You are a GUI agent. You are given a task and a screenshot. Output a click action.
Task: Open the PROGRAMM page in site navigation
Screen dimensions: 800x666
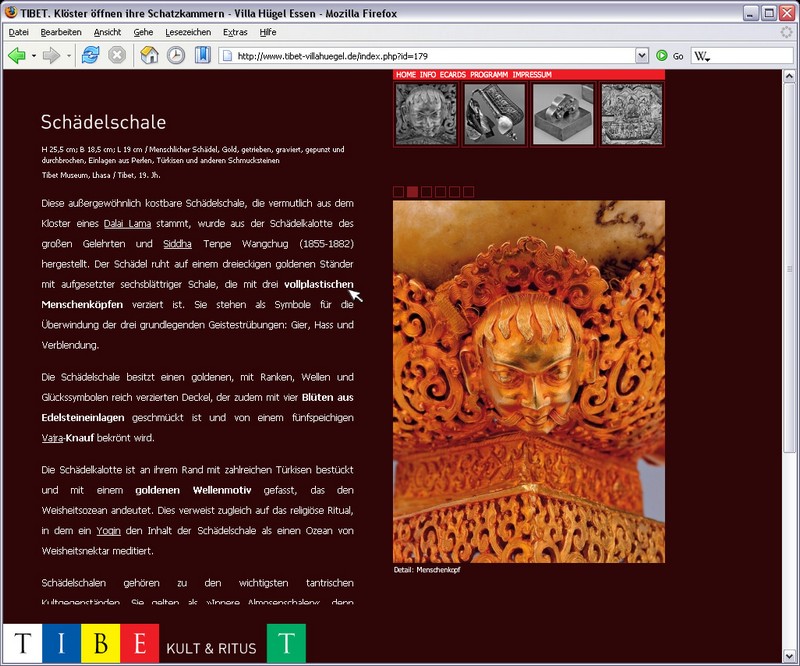[x=489, y=75]
